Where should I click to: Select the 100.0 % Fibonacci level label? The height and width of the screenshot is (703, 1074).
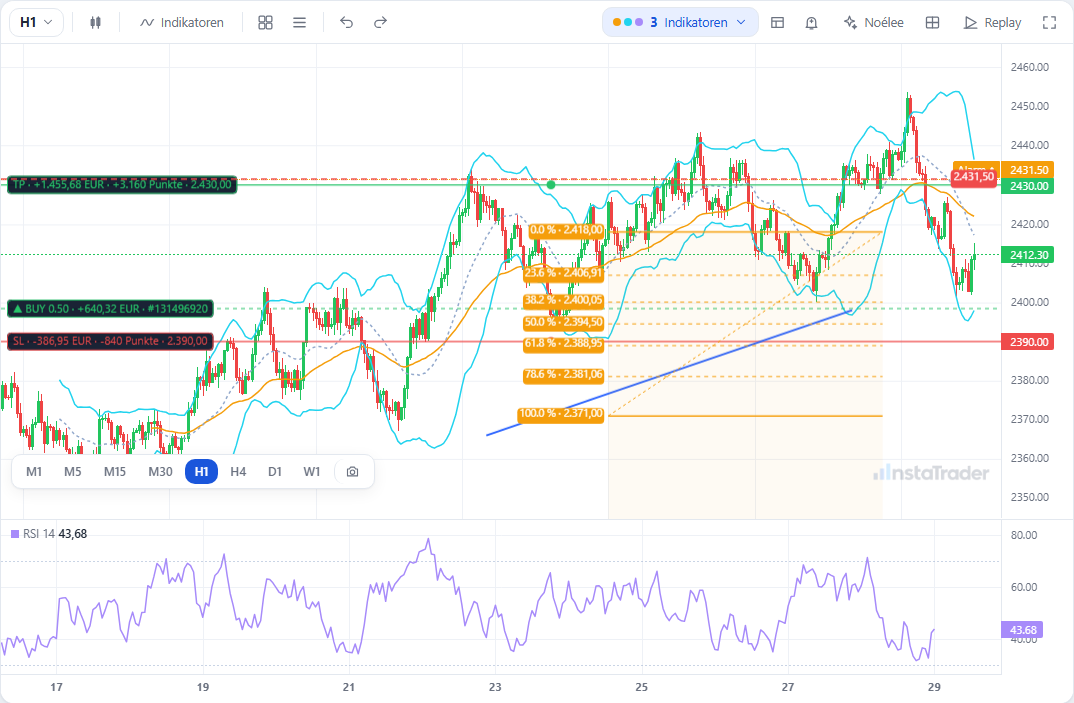tap(561, 414)
